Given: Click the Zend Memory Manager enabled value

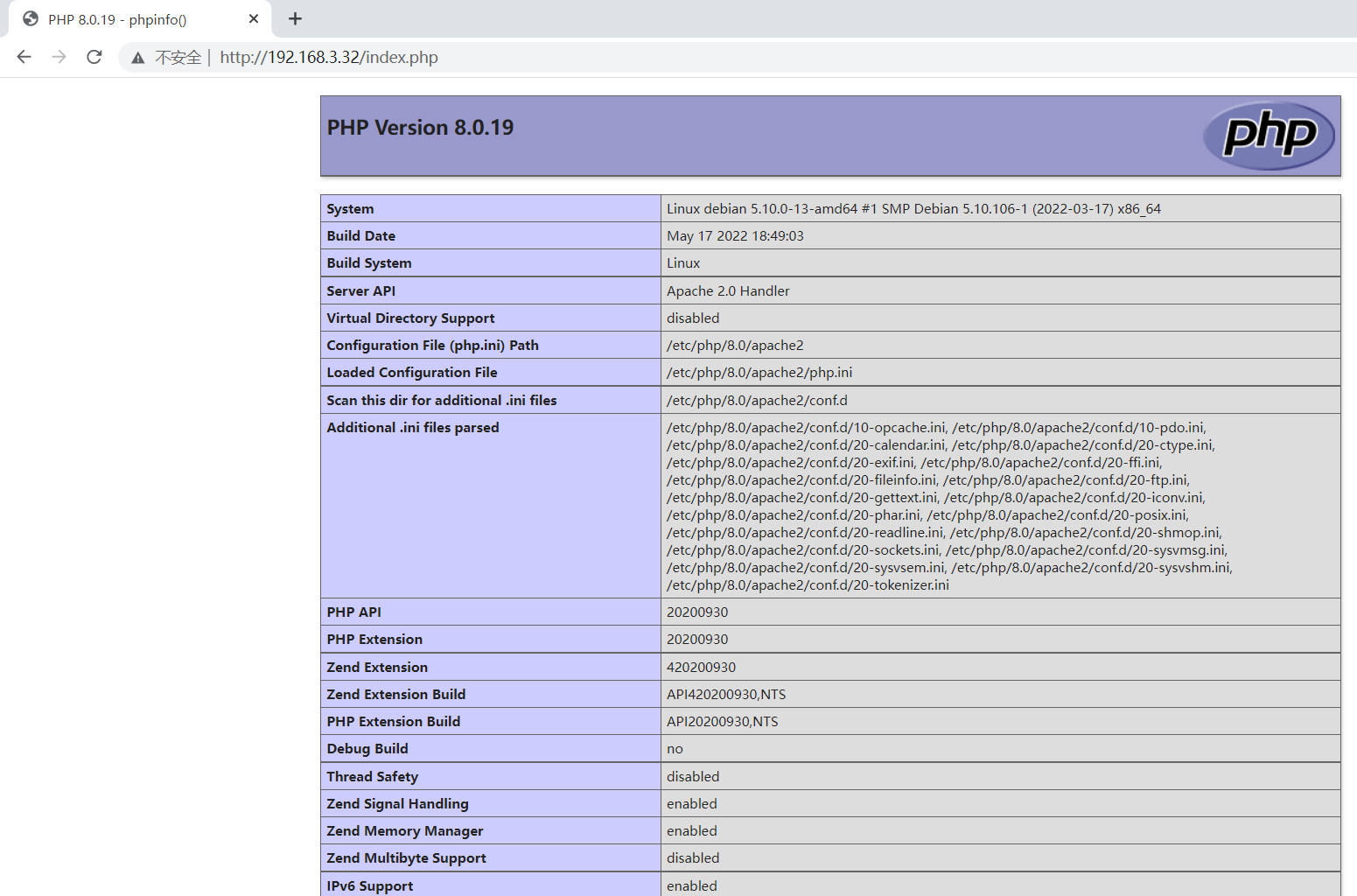Looking at the screenshot, I should coord(692,831).
